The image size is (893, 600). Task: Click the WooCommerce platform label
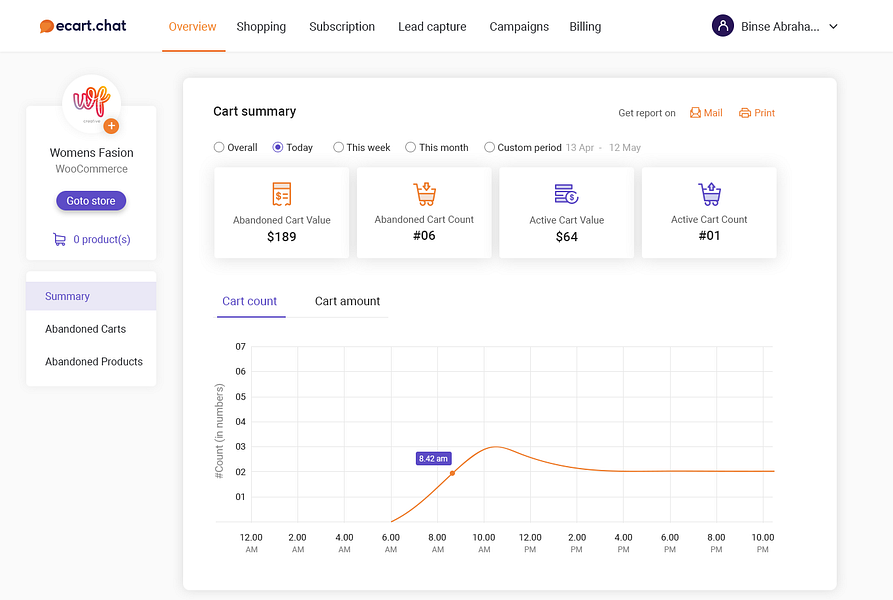[92, 169]
